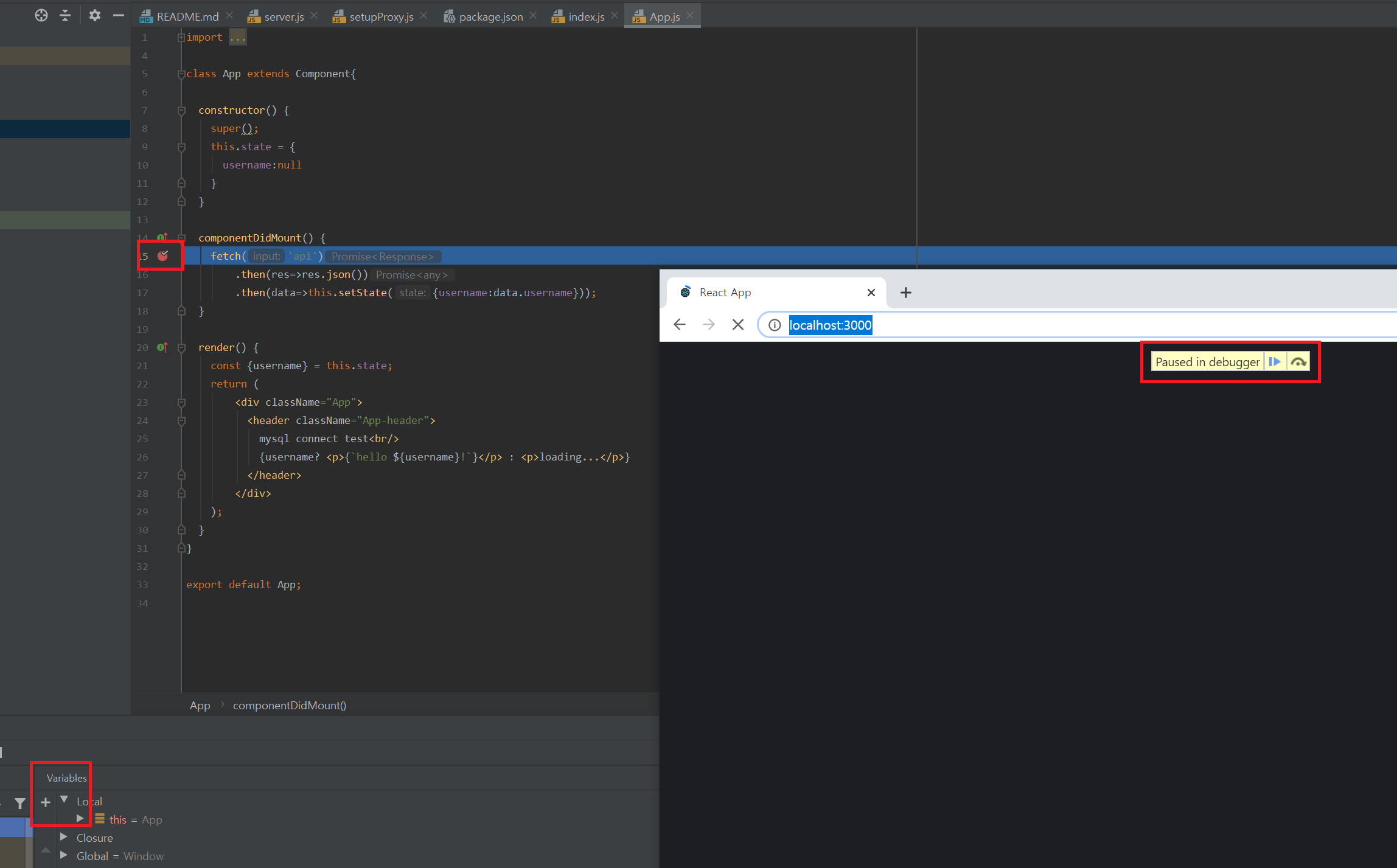Click the React App favicon on the browser tab
This screenshot has width=1397, height=868.
coord(685,292)
